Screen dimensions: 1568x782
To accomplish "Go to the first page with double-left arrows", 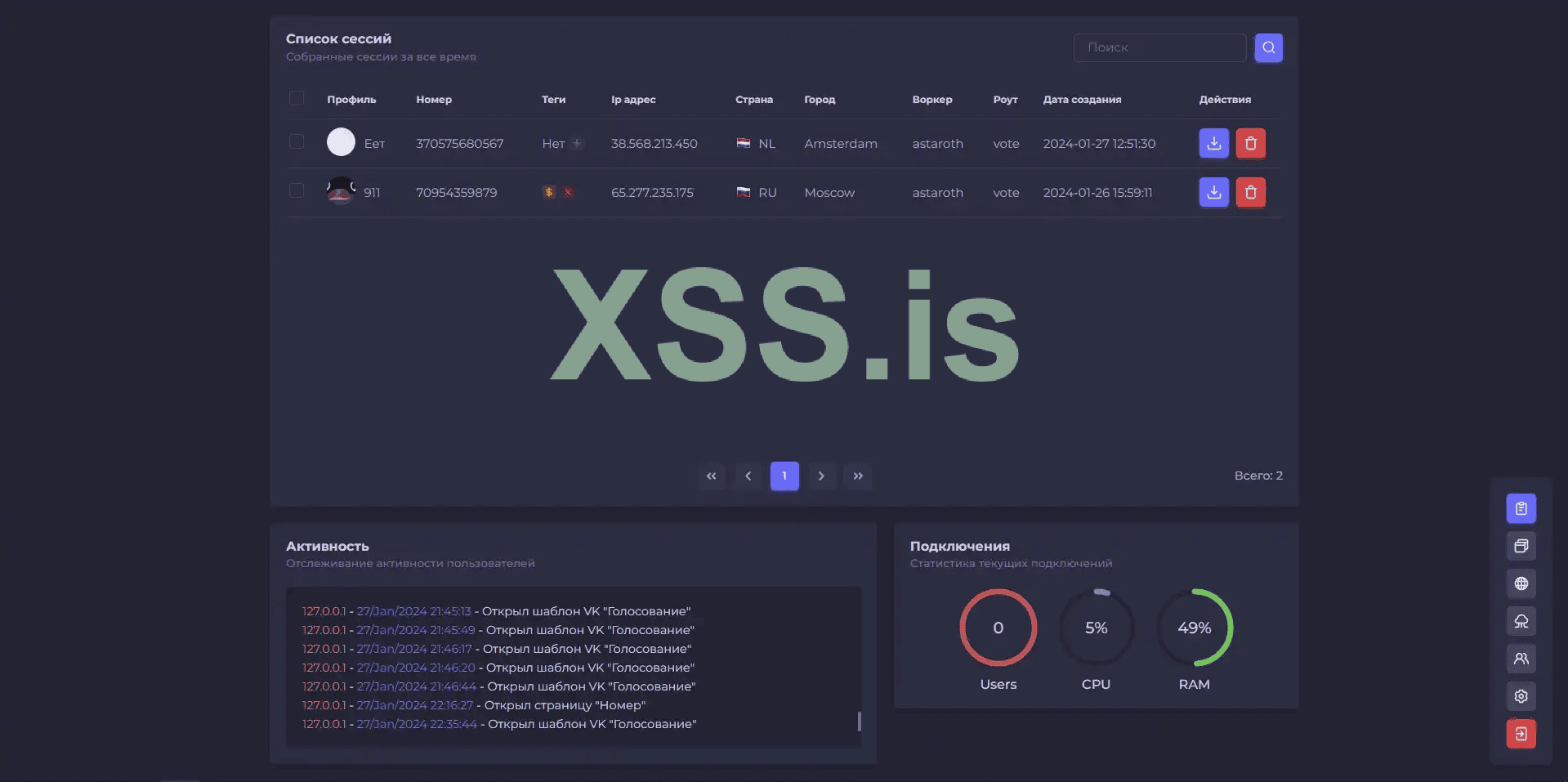I will click(x=711, y=476).
